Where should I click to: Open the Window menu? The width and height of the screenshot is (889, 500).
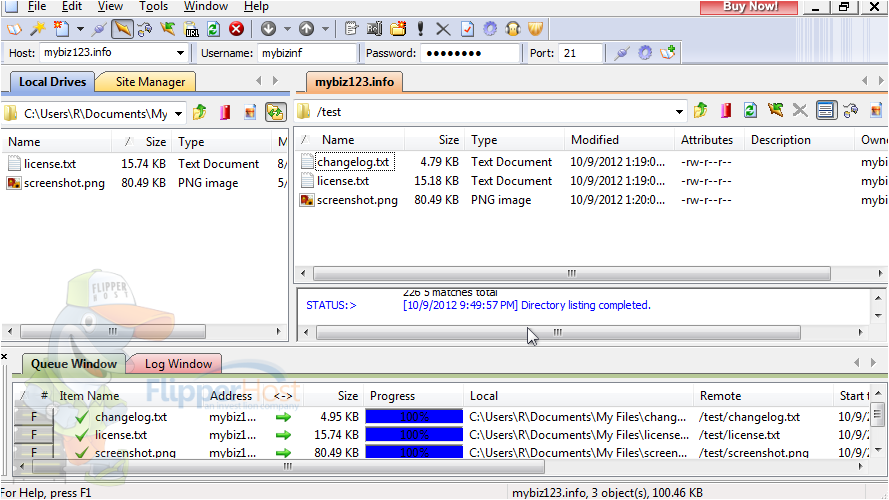(206, 6)
